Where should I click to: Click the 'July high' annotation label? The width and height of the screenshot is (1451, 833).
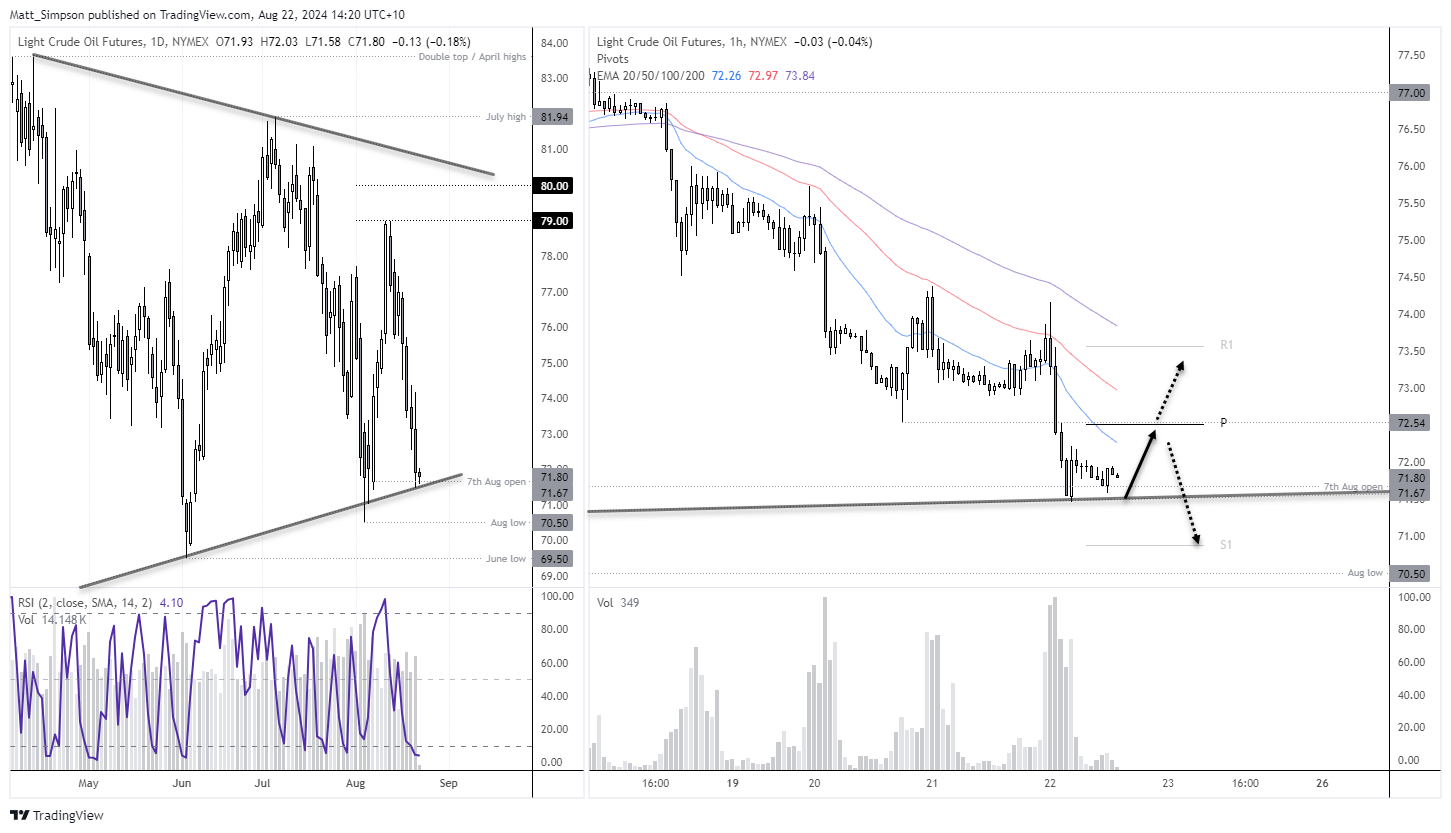pos(506,117)
